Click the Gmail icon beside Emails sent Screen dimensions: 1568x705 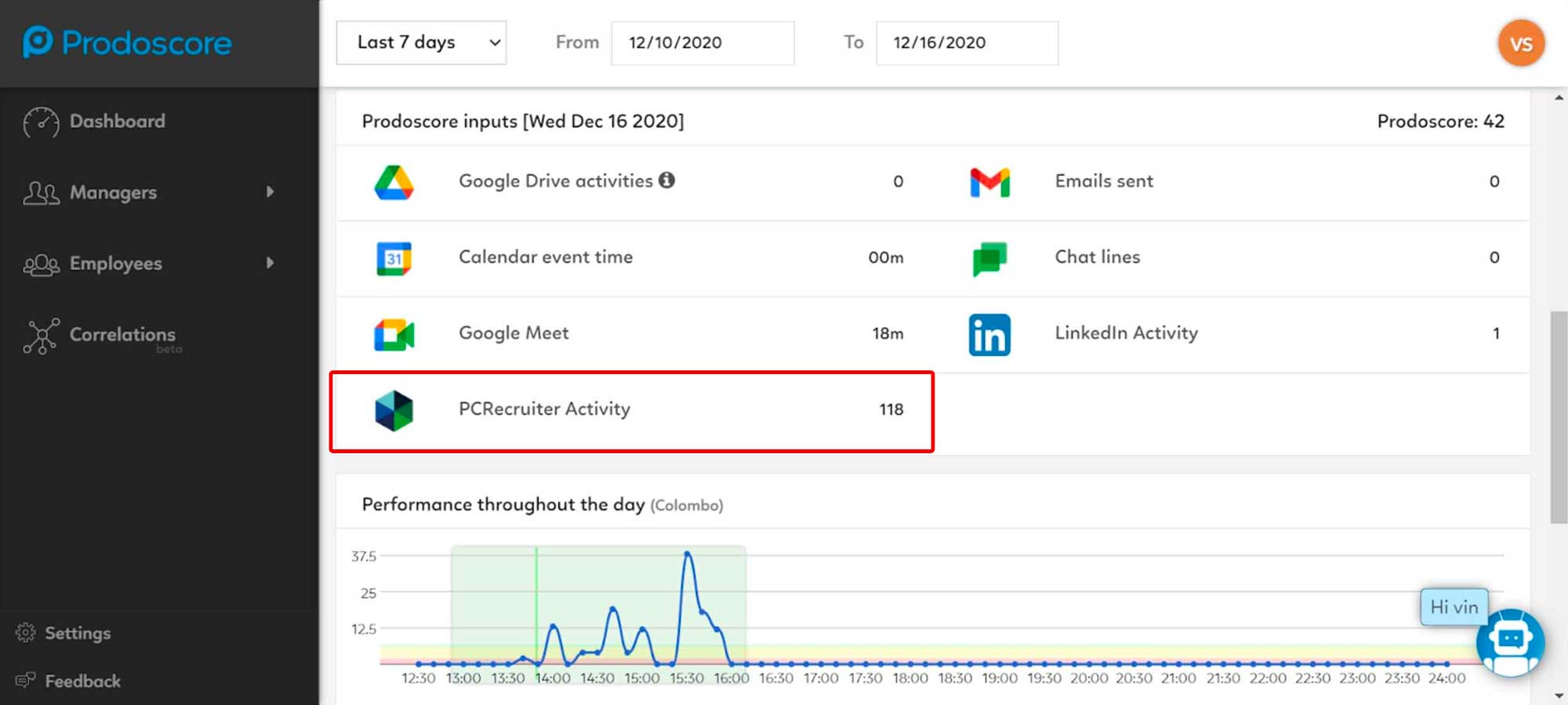(x=989, y=183)
